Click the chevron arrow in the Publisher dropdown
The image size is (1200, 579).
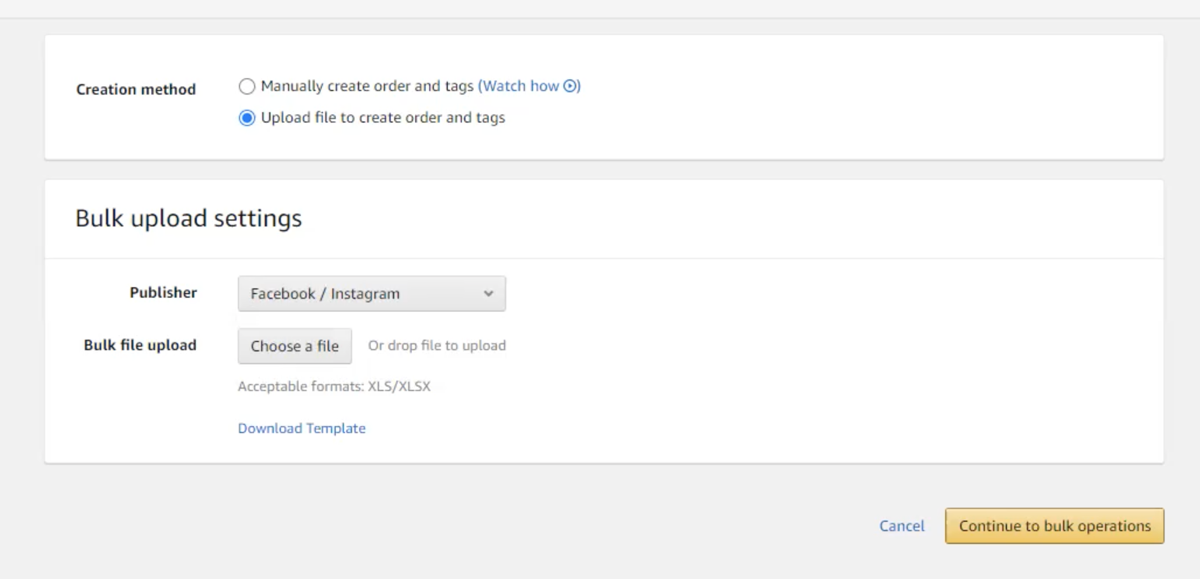pos(488,294)
